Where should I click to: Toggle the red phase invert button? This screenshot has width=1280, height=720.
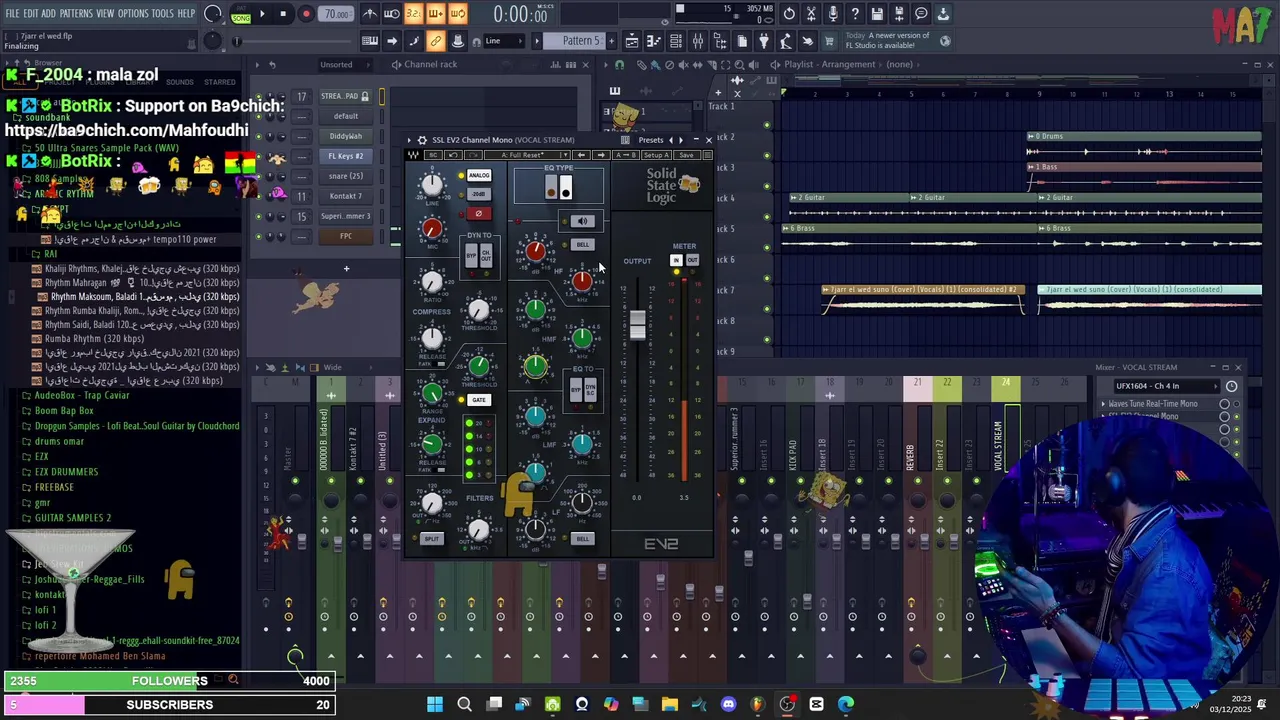click(479, 213)
